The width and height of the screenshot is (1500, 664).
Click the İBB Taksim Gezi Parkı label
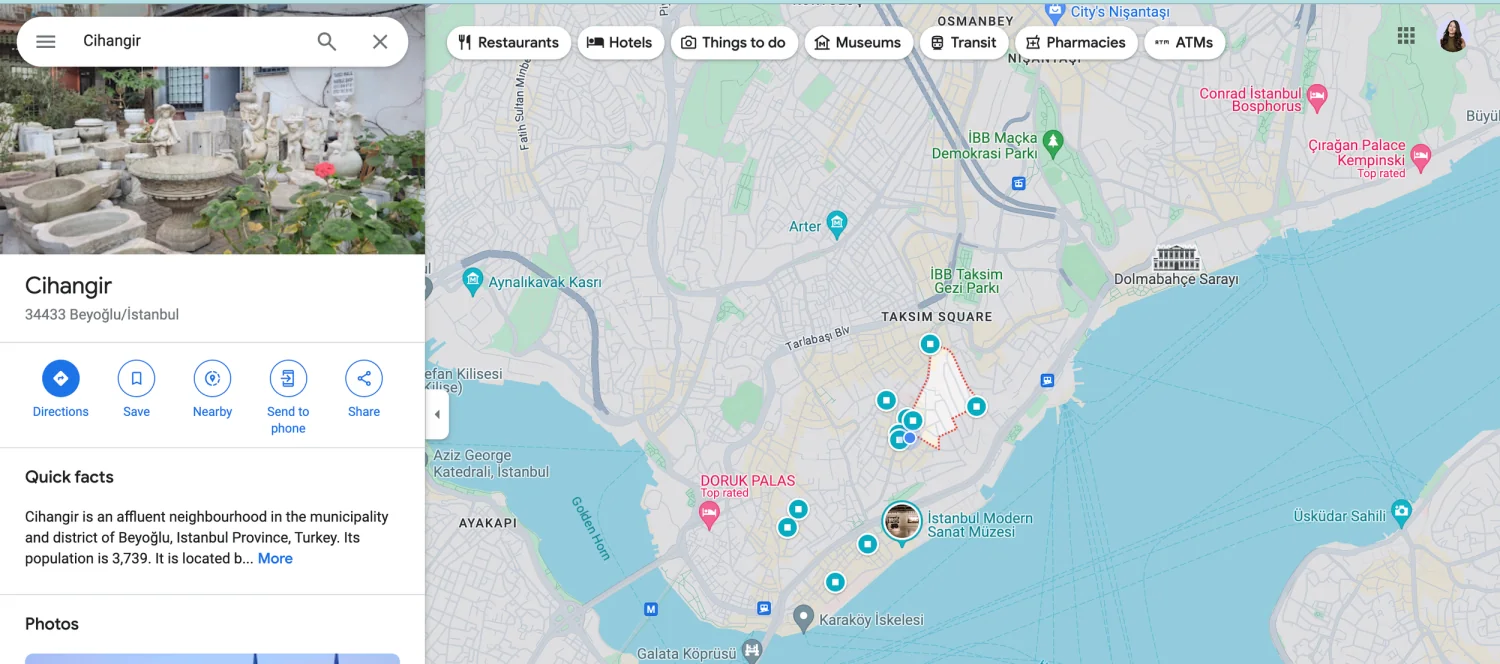966,281
